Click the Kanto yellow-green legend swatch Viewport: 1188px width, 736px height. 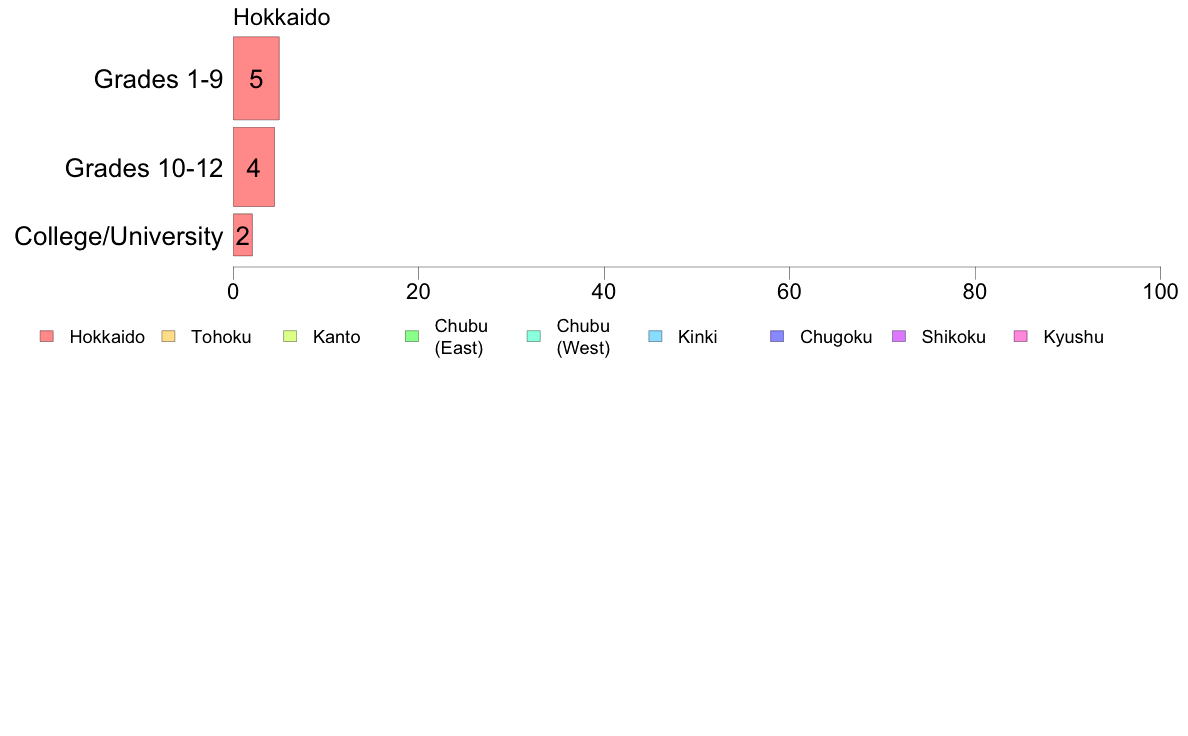(x=290, y=337)
